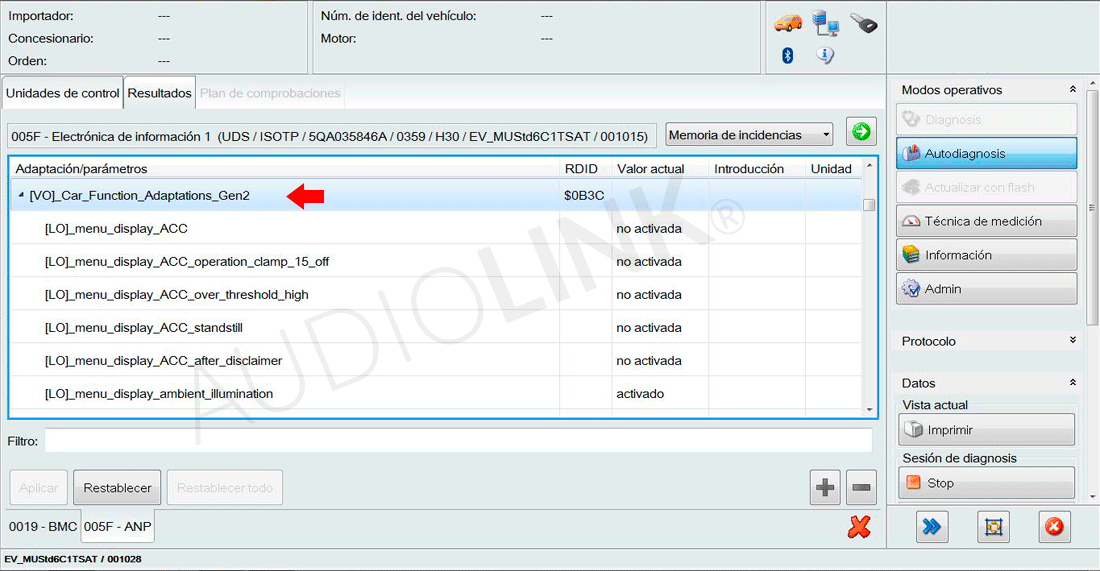Click the Bluetooth status icon
The height and width of the screenshot is (571, 1100).
(x=788, y=56)
